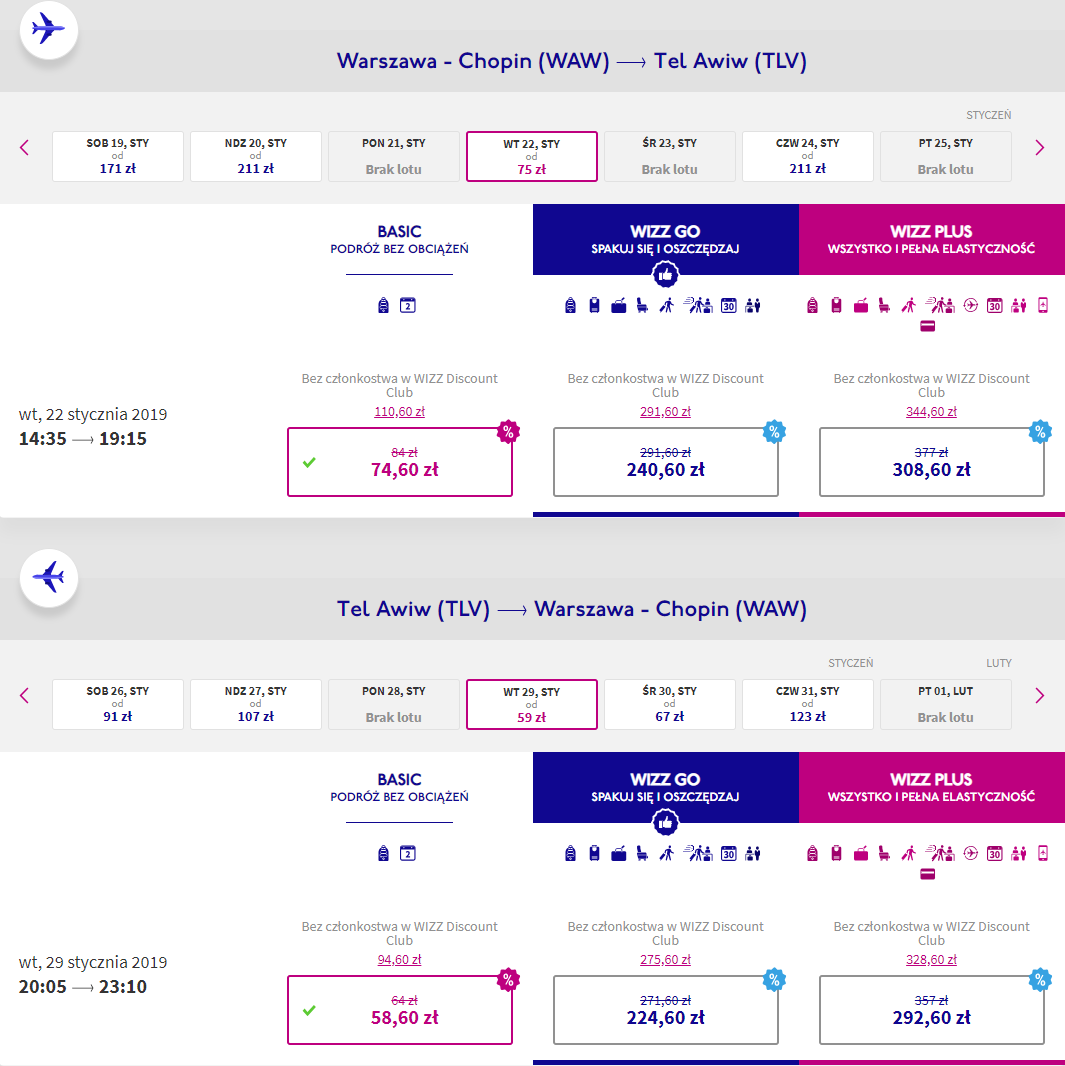The height and width of the screenshot is (1066, 1065).
Task: Click the airplane circle icon in return WIZZ PLUS
Action: [971, 854]
